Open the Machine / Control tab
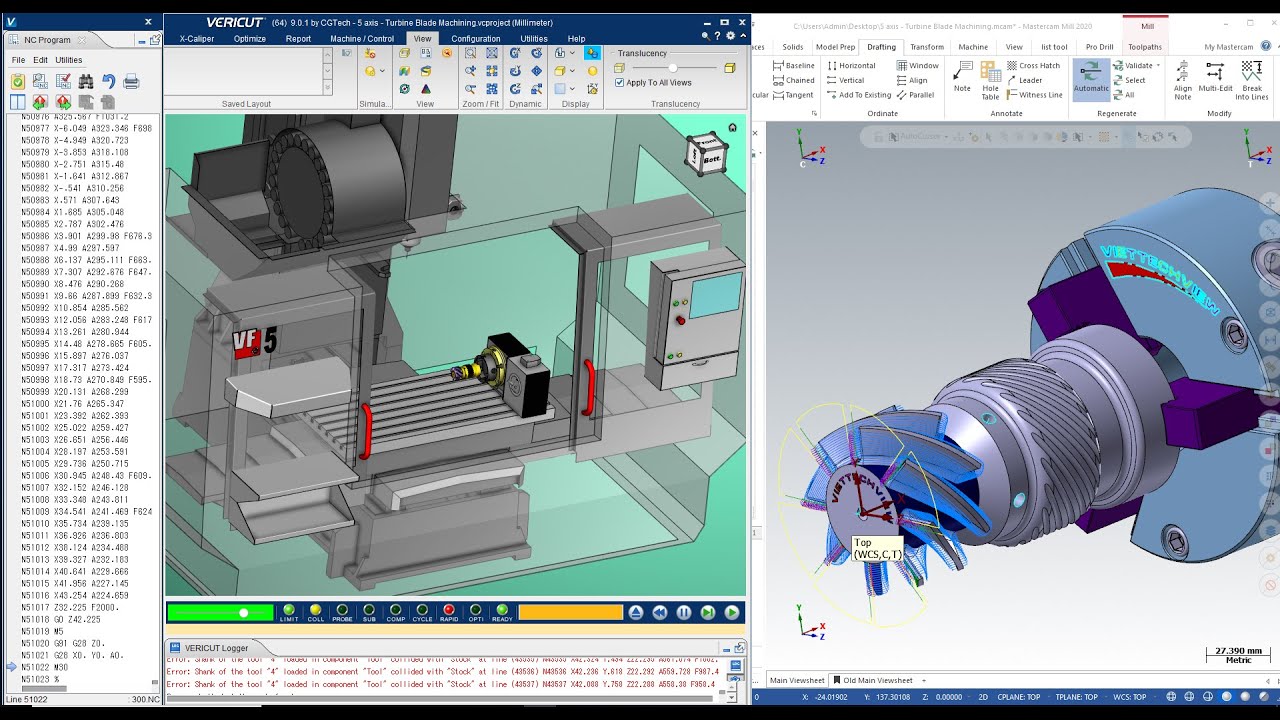This screenshot has width=1280, height=720. pyautogui.click(x=362, y=39)
